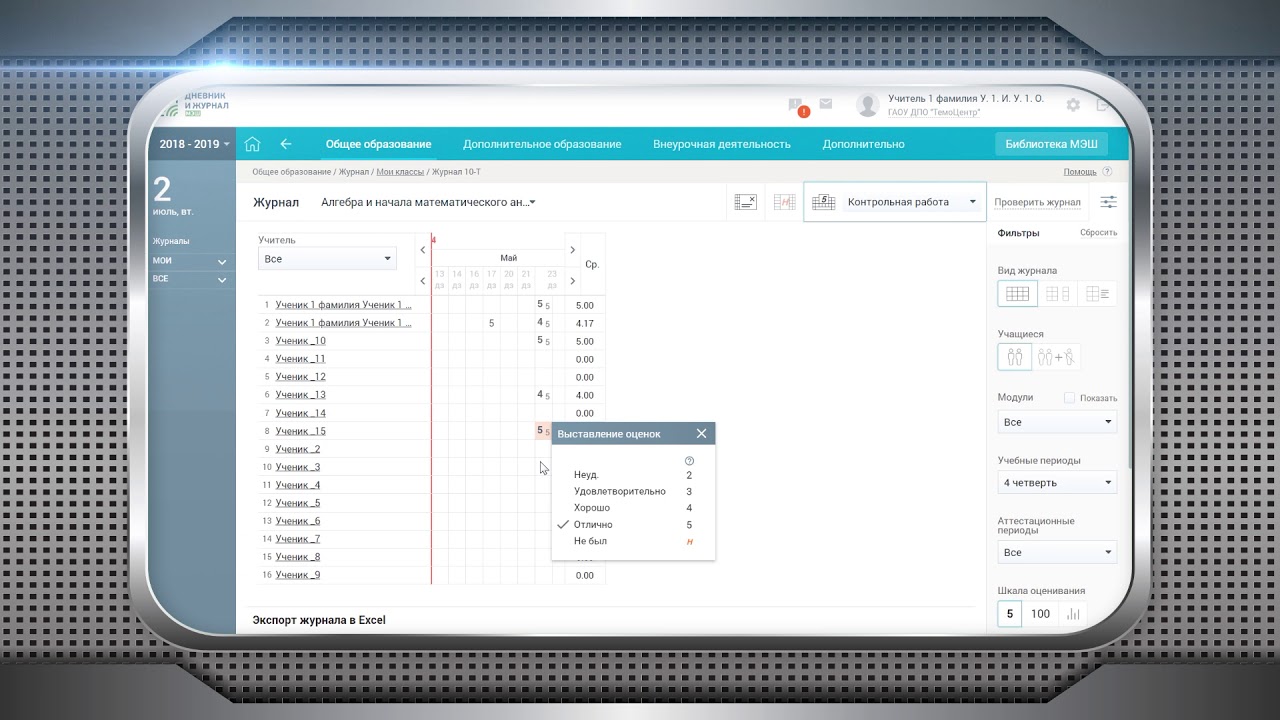Viewport: 1280px width, 720px height.
Task: Toggle the filters sliders icon
Action: 1108,202
